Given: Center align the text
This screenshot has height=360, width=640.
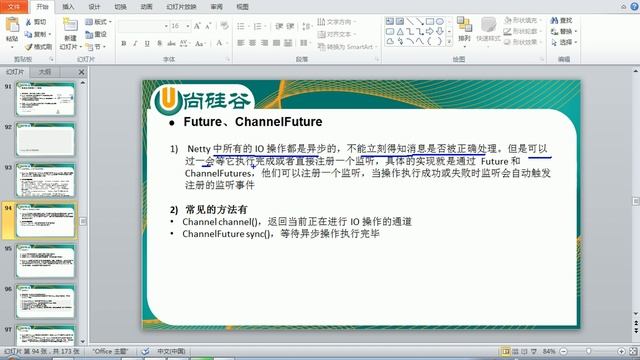Looking at the screenshot, I should 253,43.
